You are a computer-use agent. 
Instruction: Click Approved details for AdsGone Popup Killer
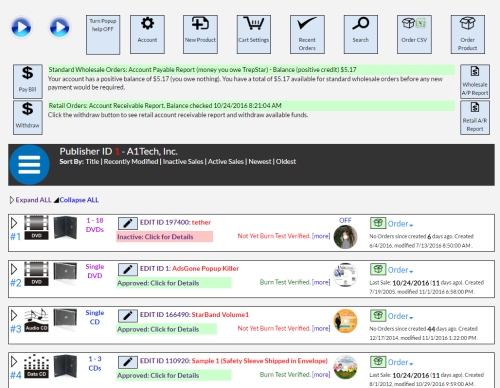click(174, 283)
